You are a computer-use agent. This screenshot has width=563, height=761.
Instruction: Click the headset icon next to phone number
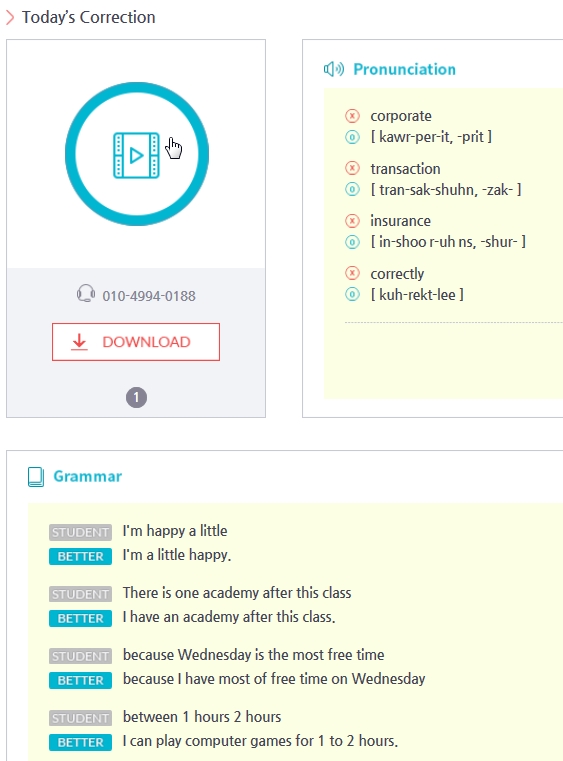pyautogui.click(x=86, y=294)
